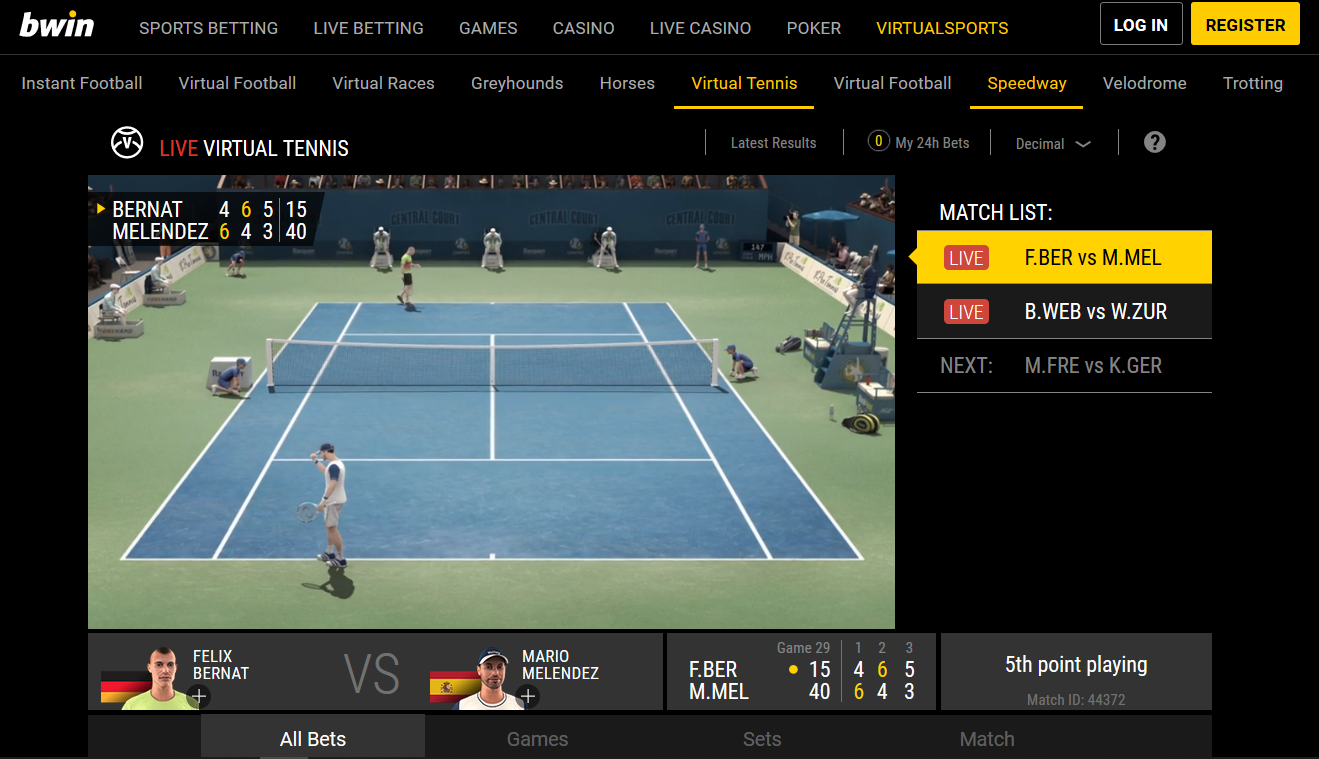Click 'Match ID: 44372' text
Viewport: 1319px width, 759px height.
pyautogui.click(x=1076, y=700)
